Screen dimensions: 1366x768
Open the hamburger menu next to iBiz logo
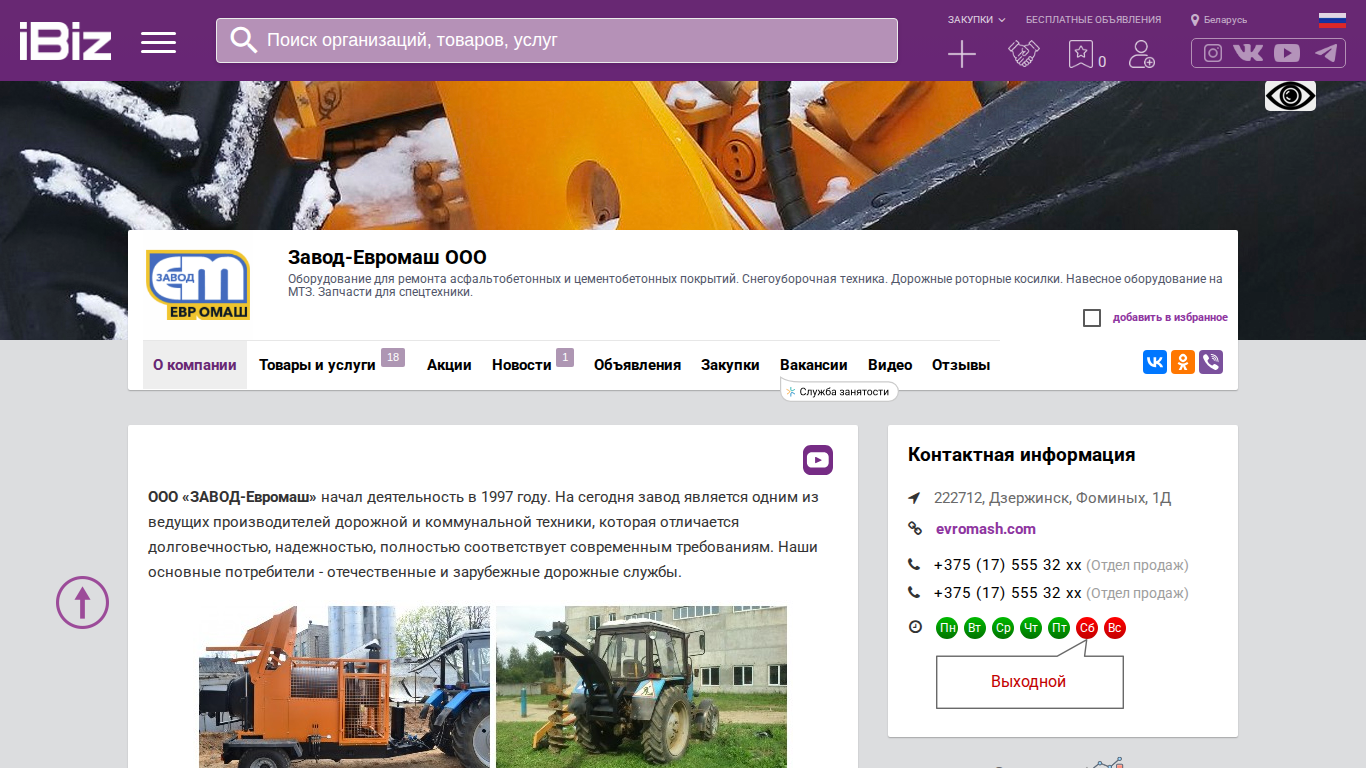(x=158, y=42)
